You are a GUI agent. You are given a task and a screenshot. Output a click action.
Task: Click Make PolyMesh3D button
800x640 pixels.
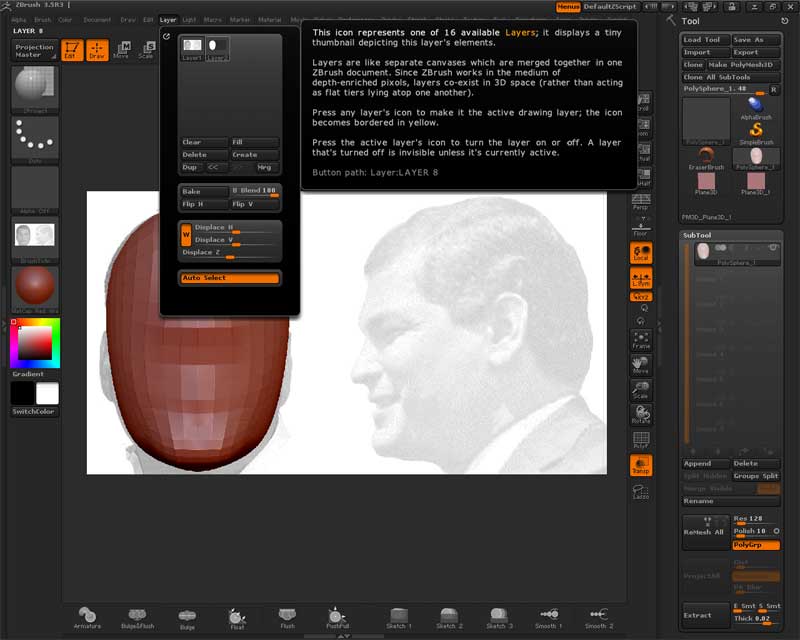[x=743, y=65]
